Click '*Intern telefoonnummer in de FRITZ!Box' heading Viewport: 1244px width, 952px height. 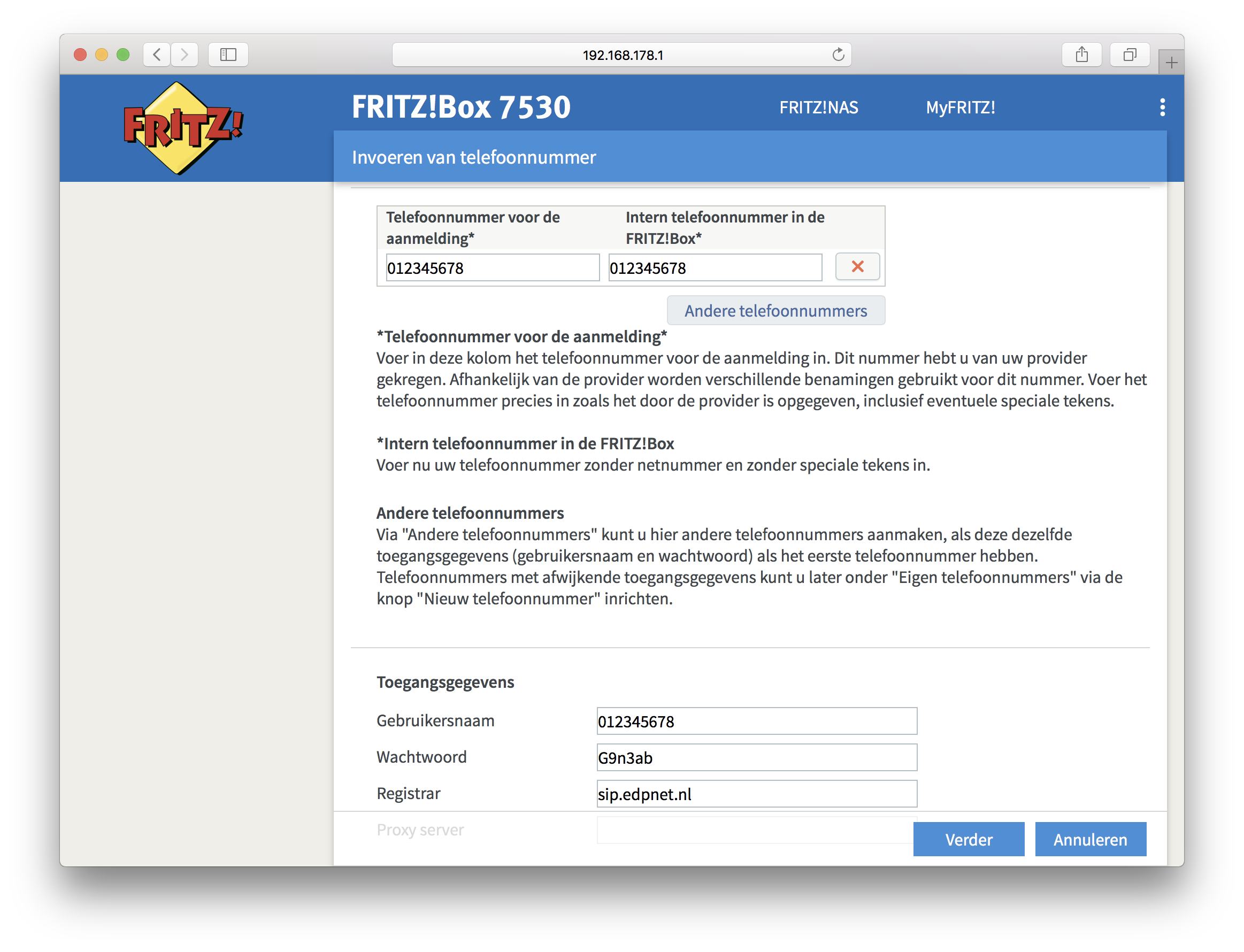[525, 443]
